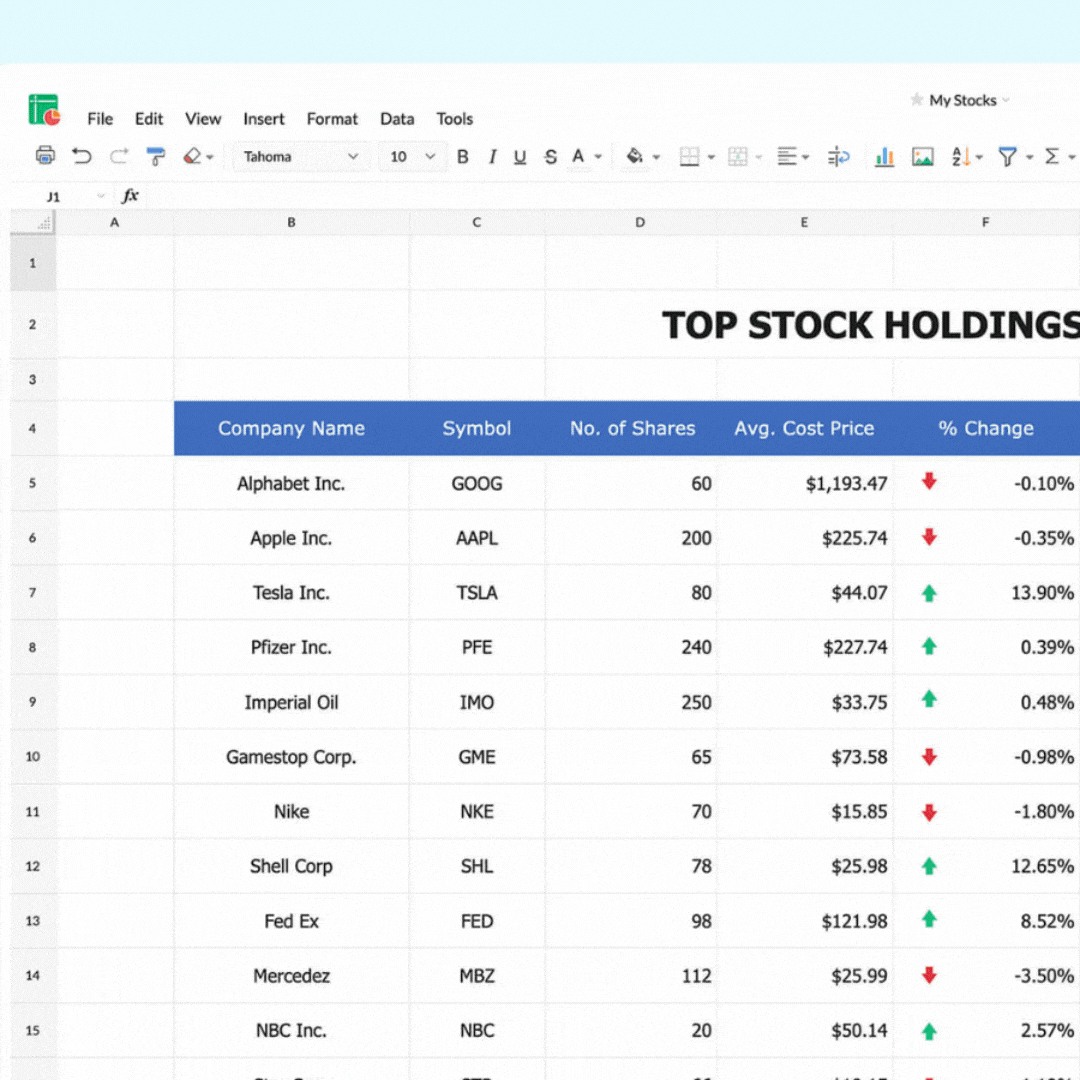Click the Company Name header cell
Screen dimensions: 1080x1080
(x=291, y=428)
